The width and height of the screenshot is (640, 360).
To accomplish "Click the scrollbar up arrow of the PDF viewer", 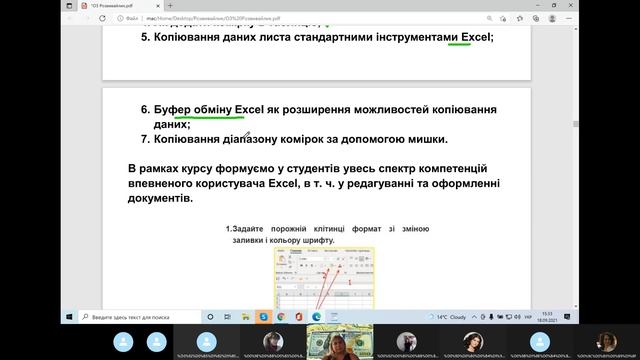I will point(576,29).
